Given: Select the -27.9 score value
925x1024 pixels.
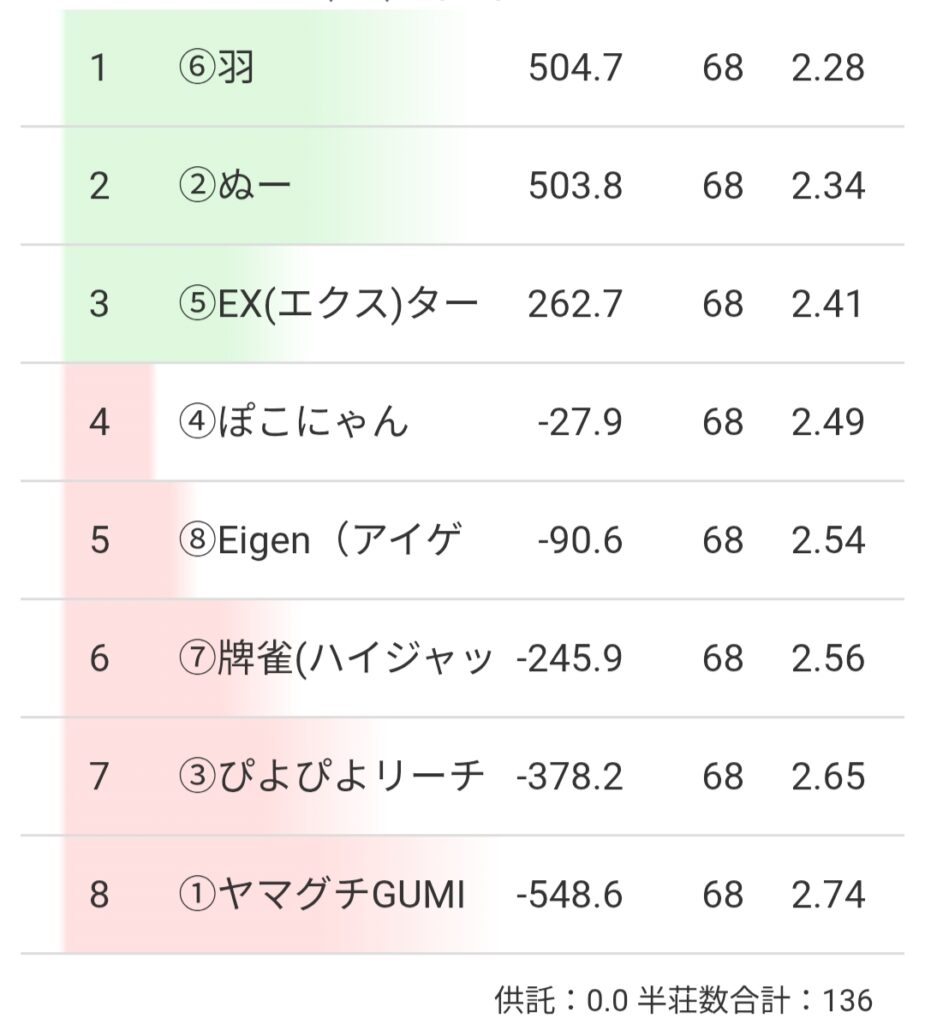Looking at the screenshot, I should click(x=579, y=422).
